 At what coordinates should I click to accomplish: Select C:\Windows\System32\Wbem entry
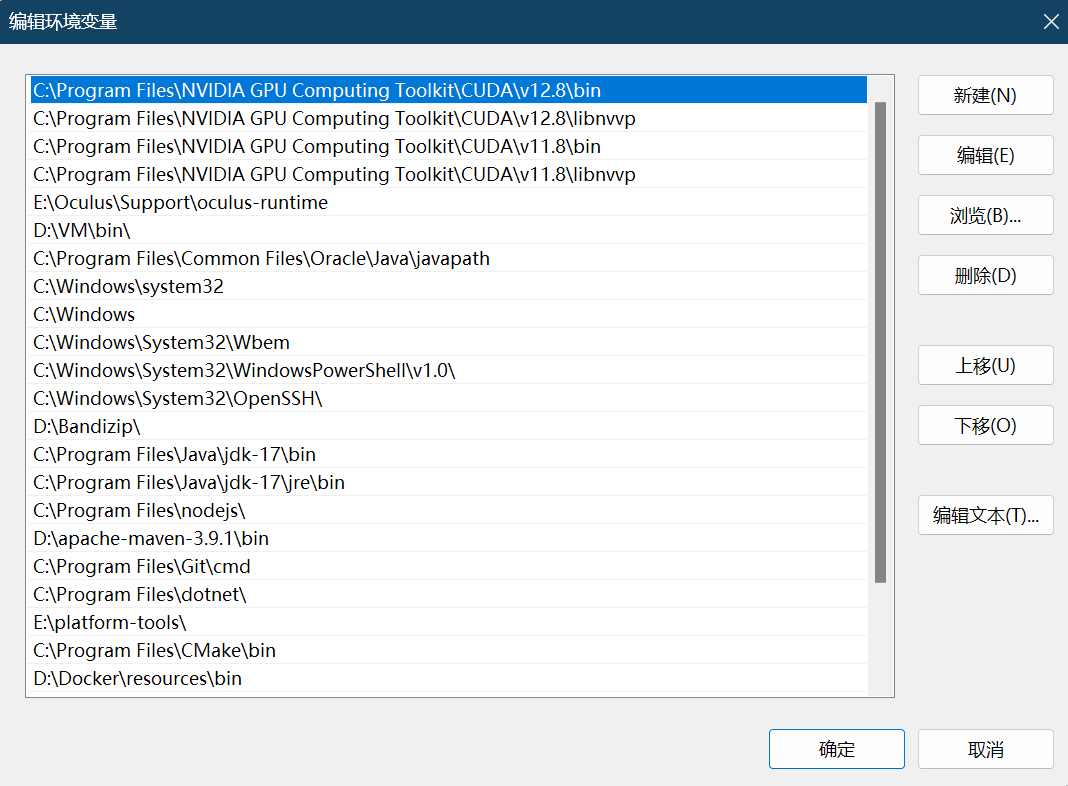tap(449, 342)
